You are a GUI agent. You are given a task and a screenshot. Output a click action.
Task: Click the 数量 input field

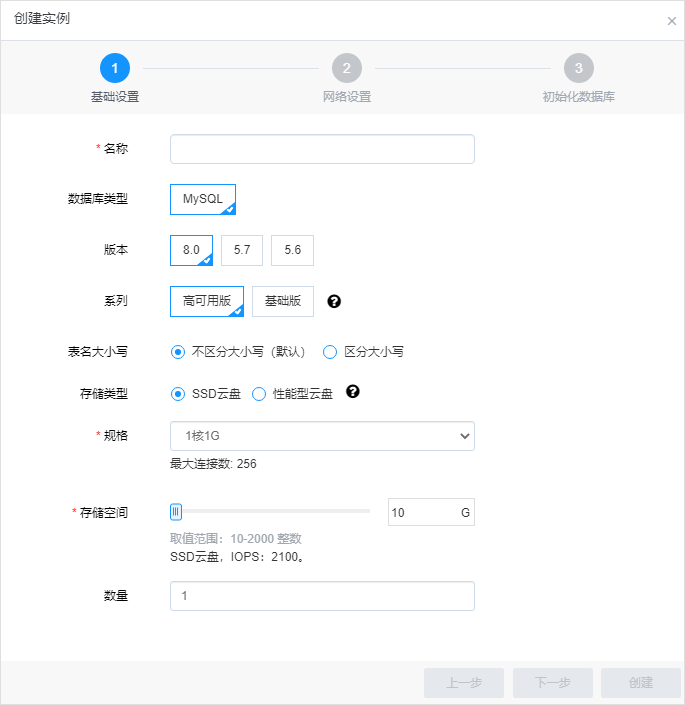322,596
